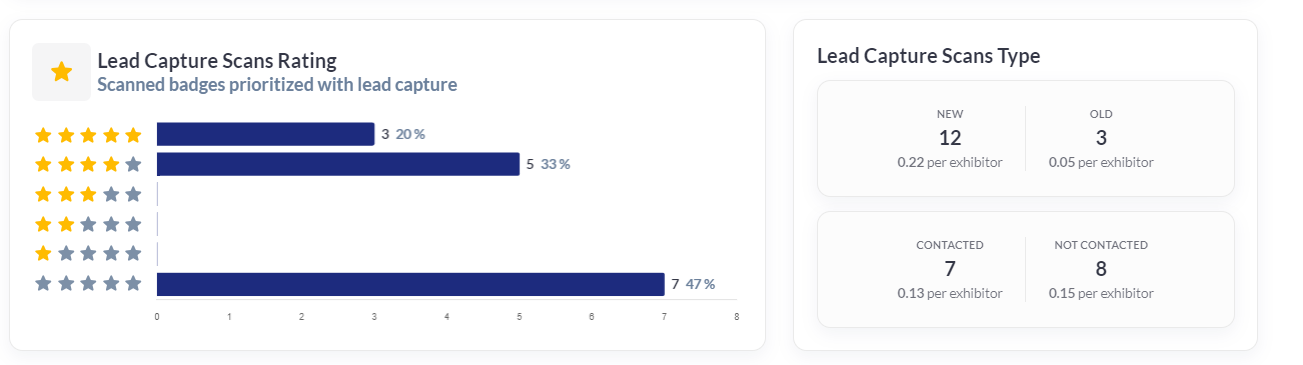Viewport: 1303px width, 365px height.
Task: Click the Lead Capture Scans Type heading
Action: tap(929, 56)
